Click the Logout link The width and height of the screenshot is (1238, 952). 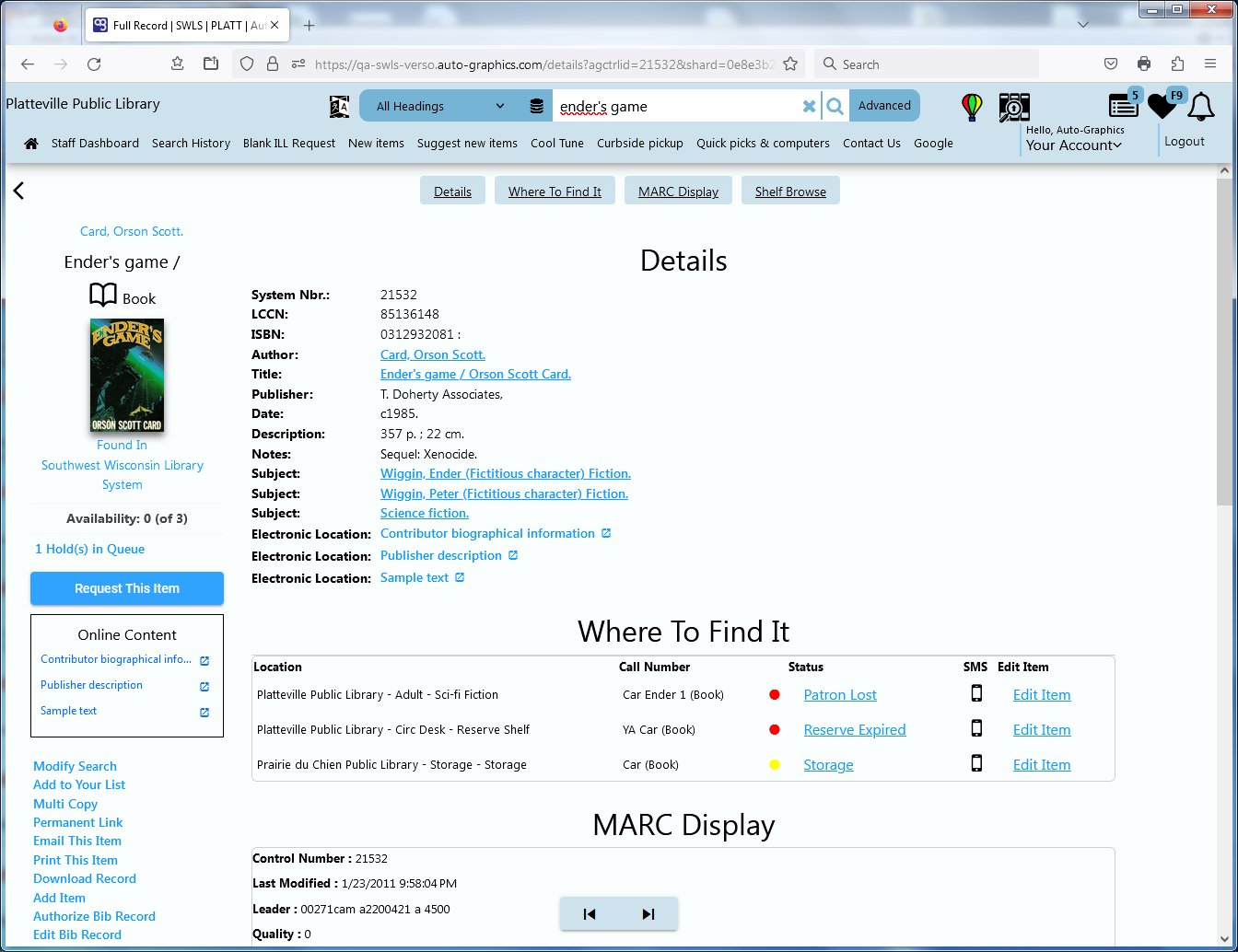pyautogui.click(x=1184, y=142)
